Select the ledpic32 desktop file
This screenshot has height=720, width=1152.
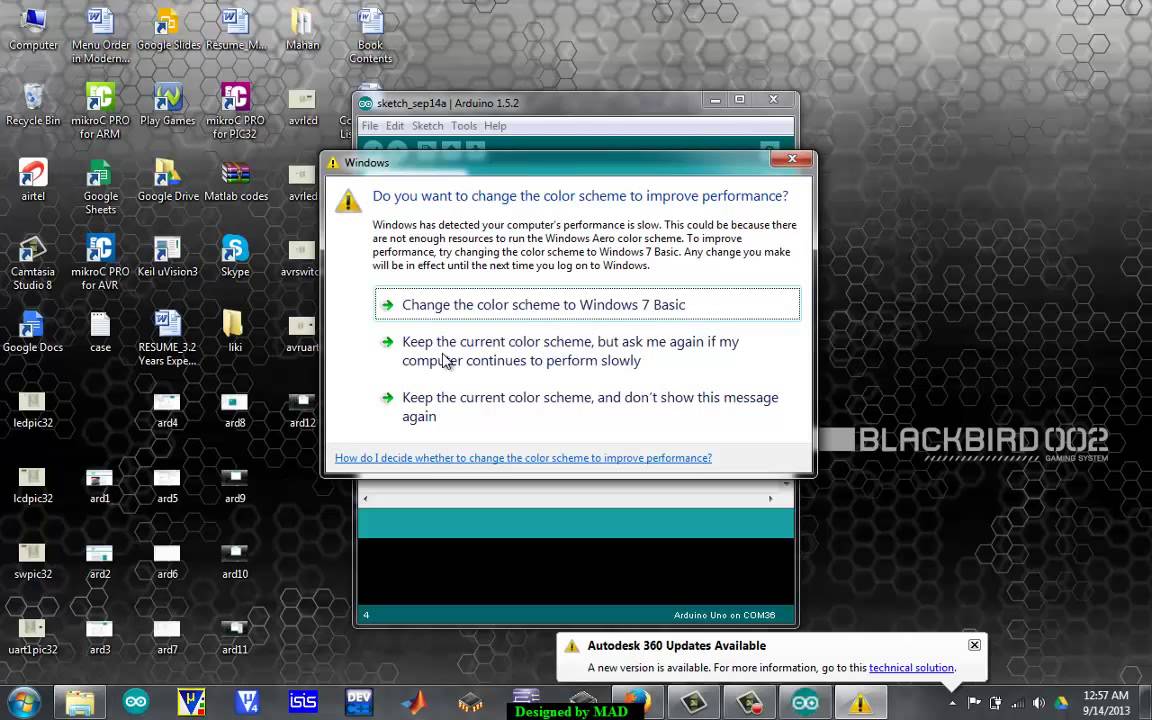[x=32, y=408]
